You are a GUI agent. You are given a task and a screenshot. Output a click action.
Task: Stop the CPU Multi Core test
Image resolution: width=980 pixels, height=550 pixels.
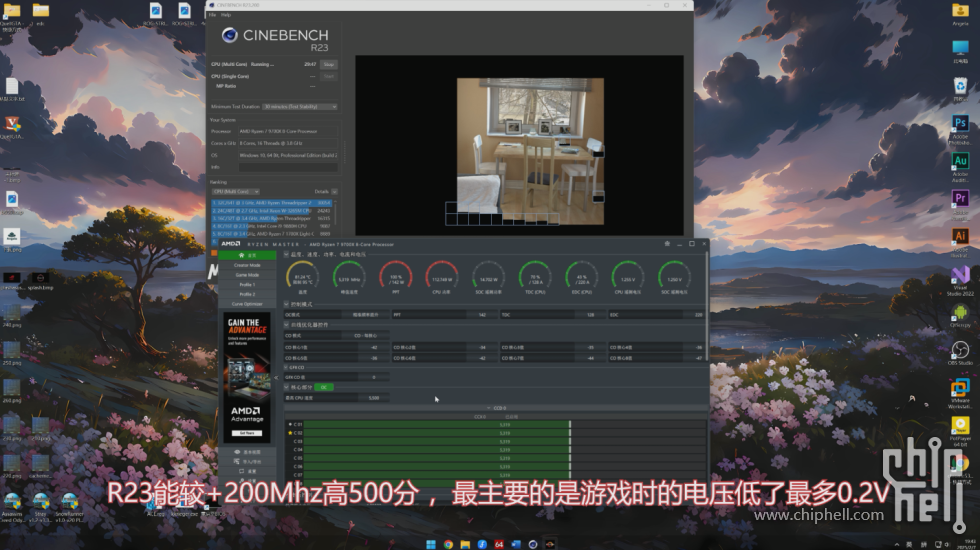pyautogui.click(x=329, y=64)
